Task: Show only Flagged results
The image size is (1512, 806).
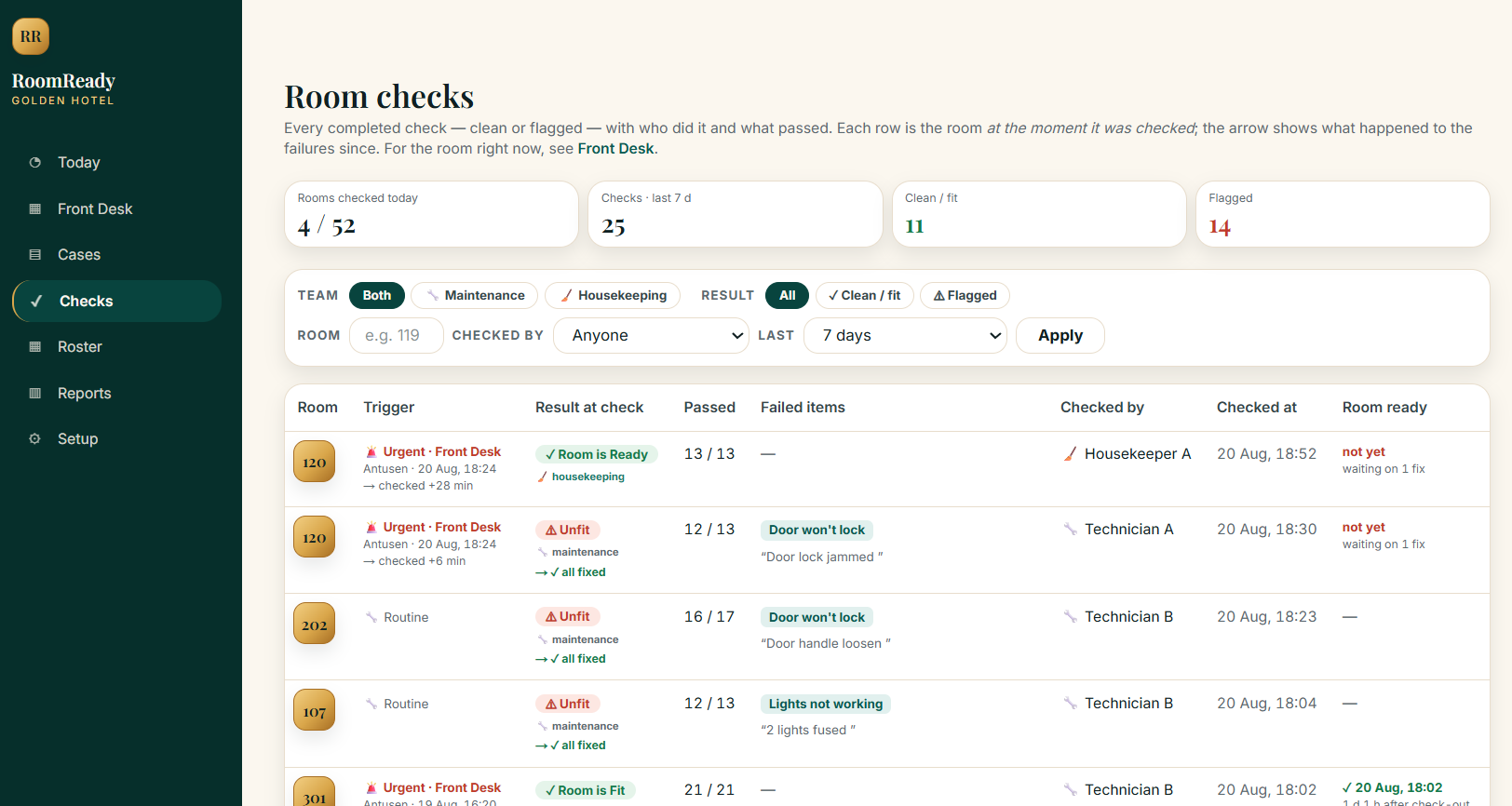Action: click(965, 295)
